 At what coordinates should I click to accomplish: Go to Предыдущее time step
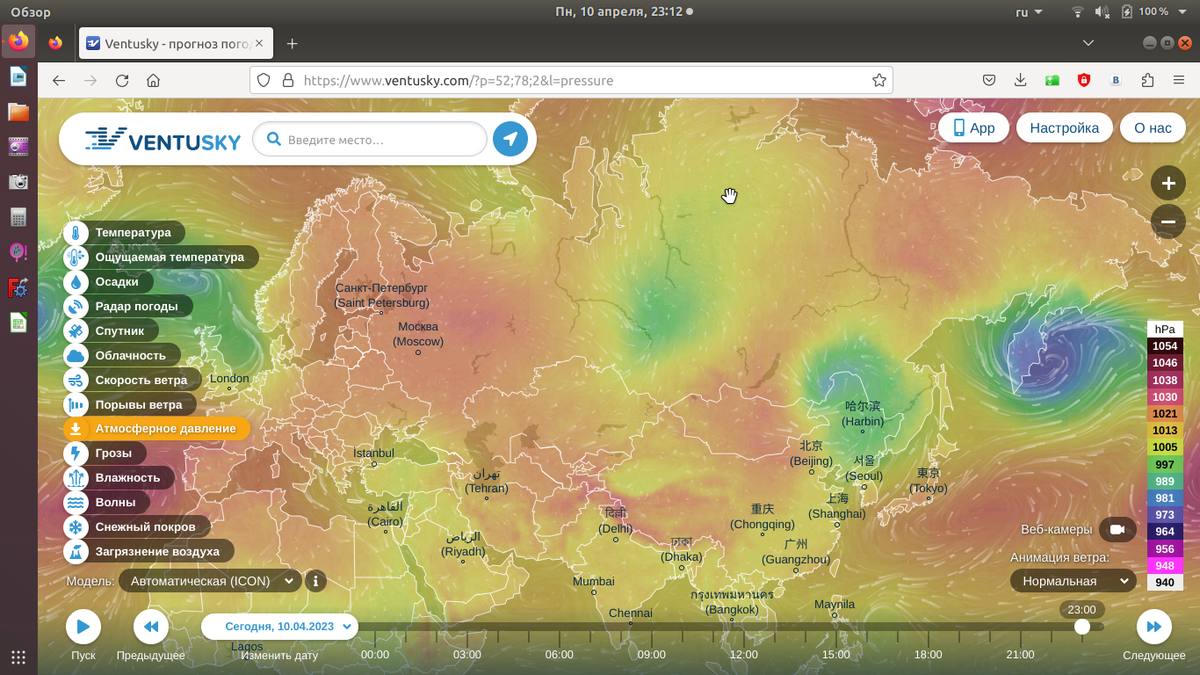[x=151, y=627]
